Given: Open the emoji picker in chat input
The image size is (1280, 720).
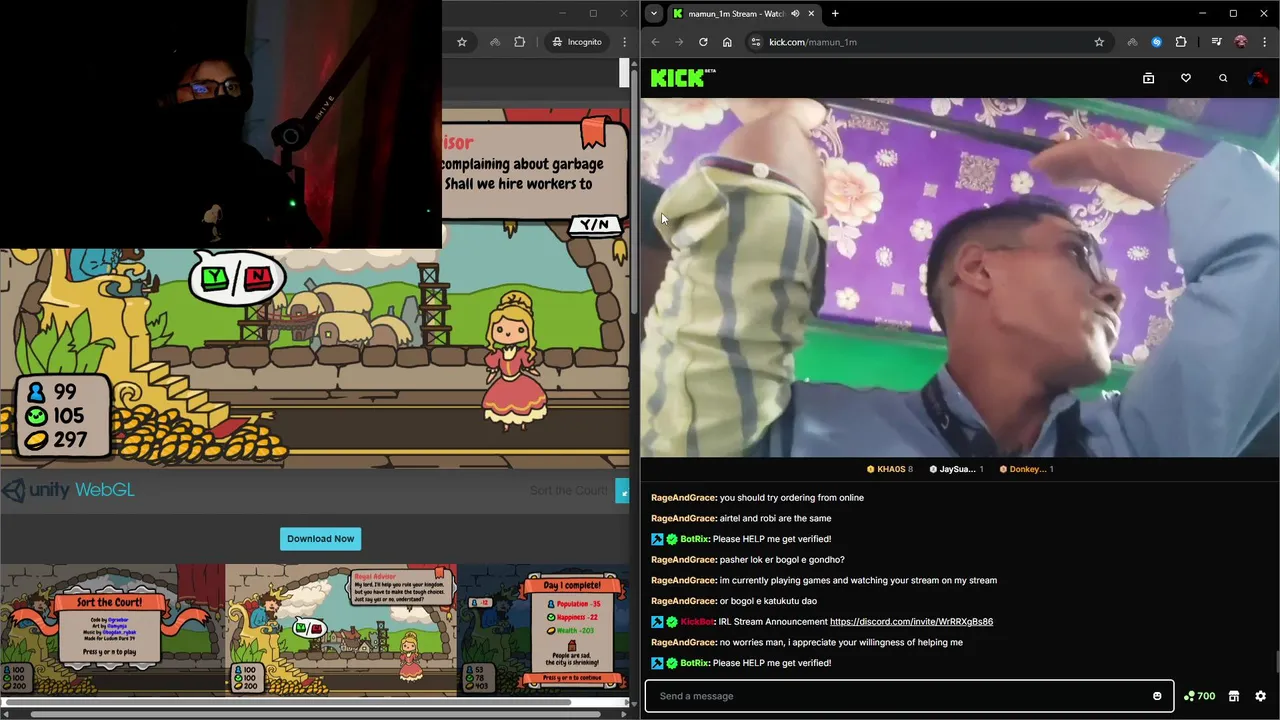Looking at the screenshot, I should [1157, 696].
